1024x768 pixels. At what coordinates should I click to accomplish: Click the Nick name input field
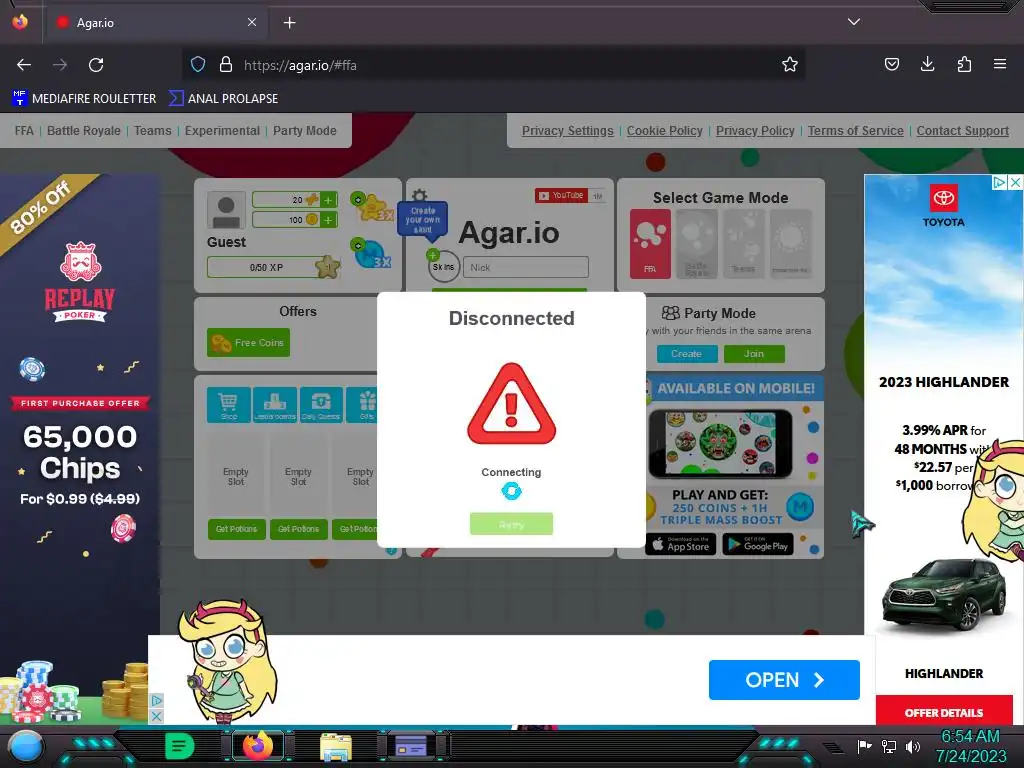coord(526,267)
